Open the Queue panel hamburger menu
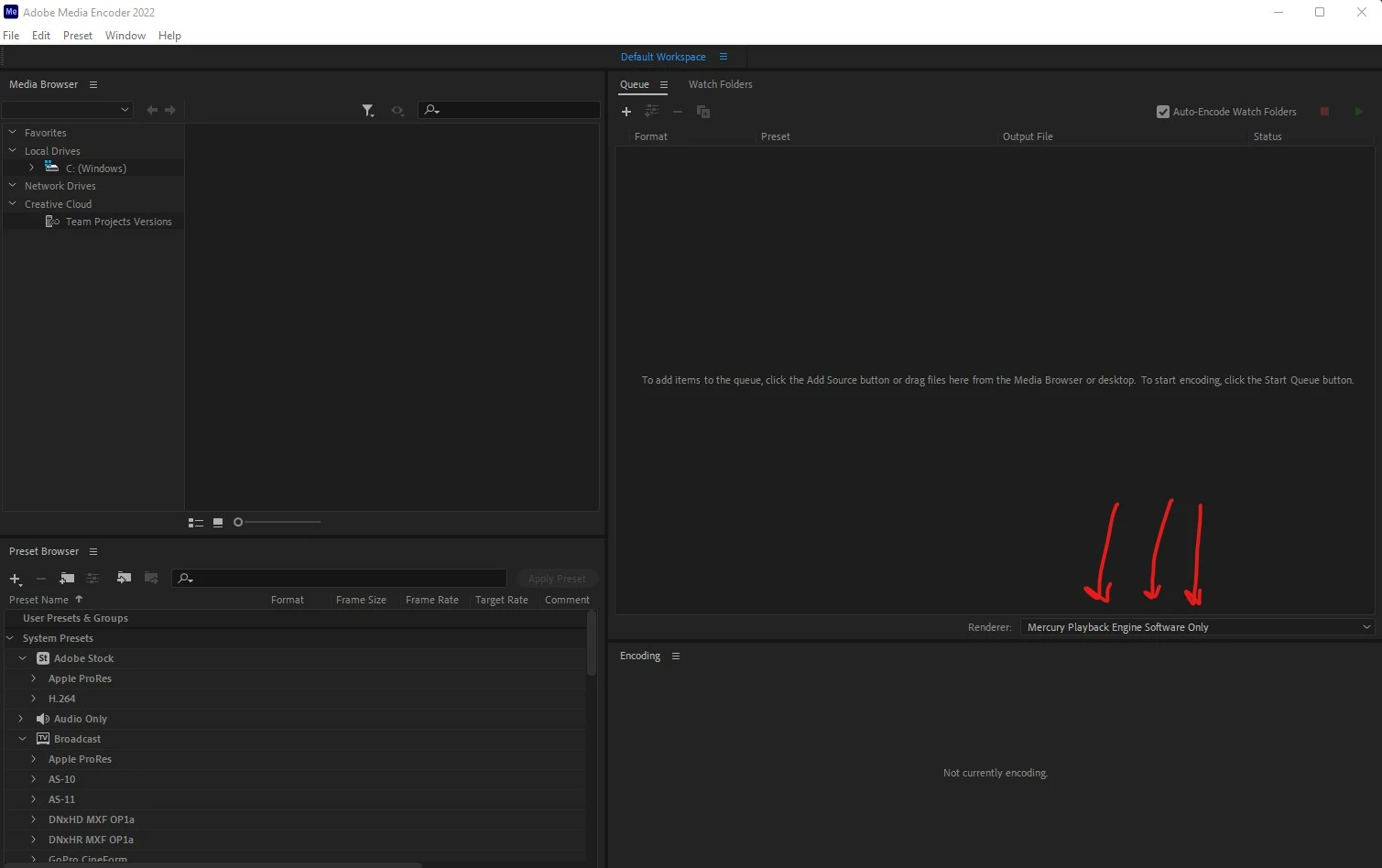The height and width of the screenshot is (868, 1382). click(664, 84)
